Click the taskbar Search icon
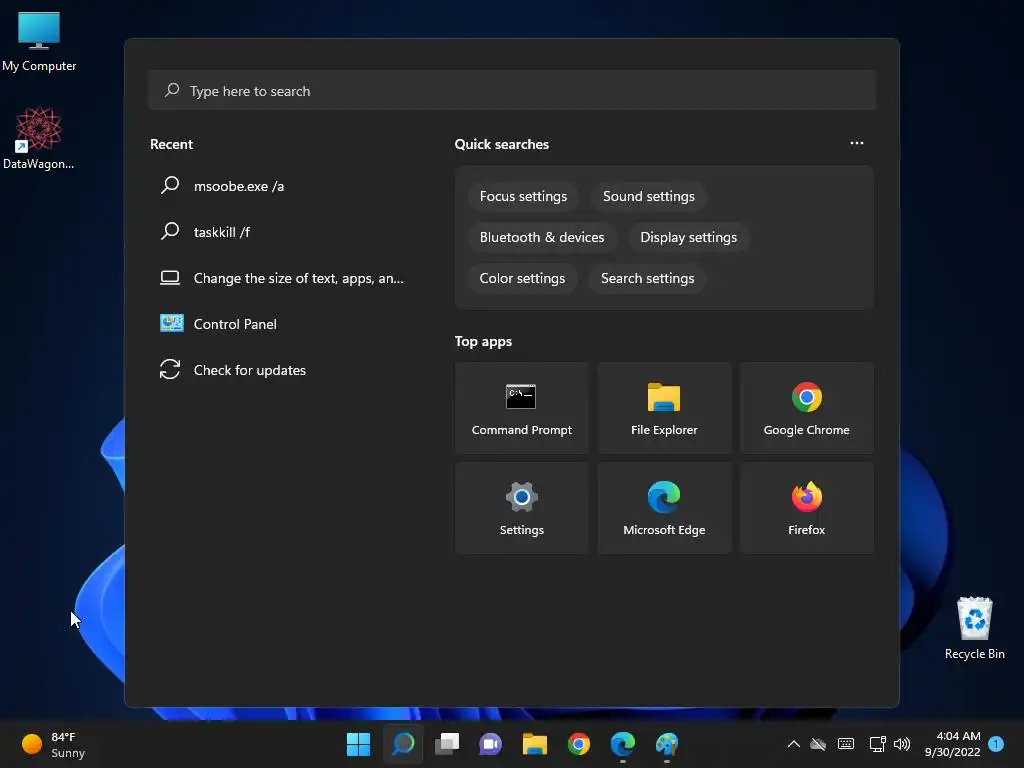Image resolution: width=1024 pixels, height=768 pixels. [403, 744]
